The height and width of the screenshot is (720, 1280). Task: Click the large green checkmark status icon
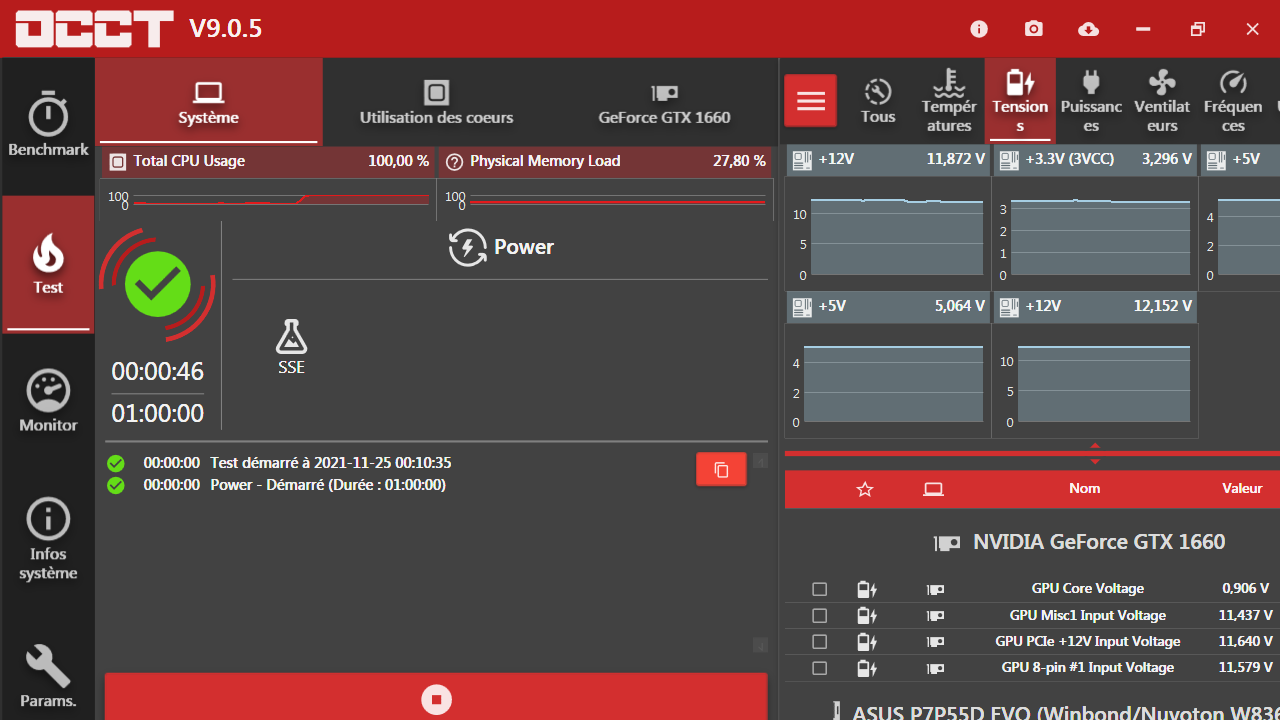click(158, 284)
